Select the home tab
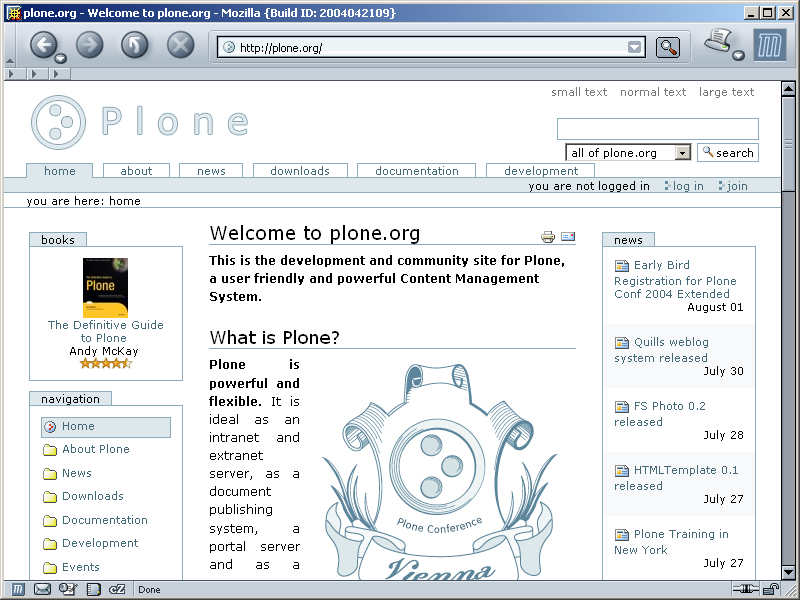 [60, 171]
